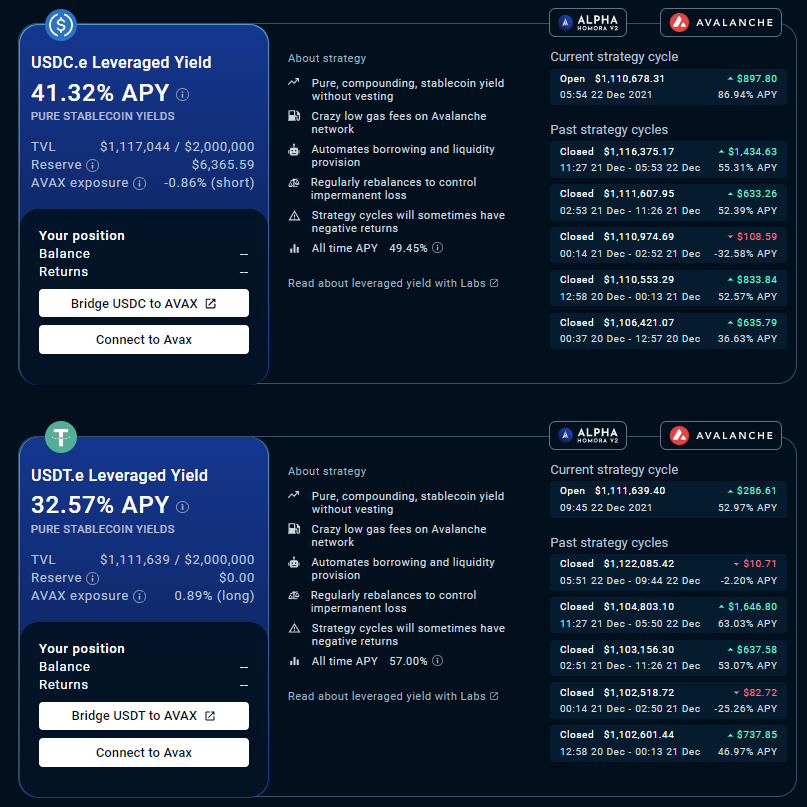Connect to Avax in USDT.e card
The width and height of the screenshot is (807, 807).
click(144, 753)
